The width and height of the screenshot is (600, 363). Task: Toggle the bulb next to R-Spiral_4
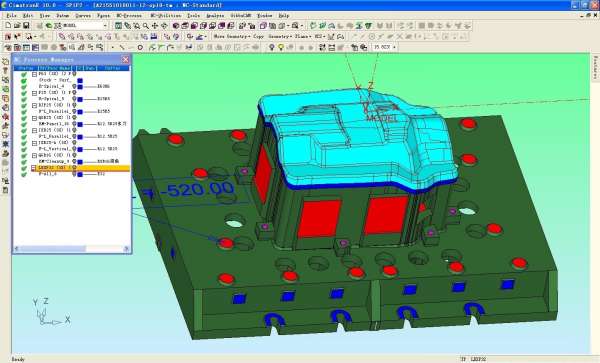coord(74,86)
